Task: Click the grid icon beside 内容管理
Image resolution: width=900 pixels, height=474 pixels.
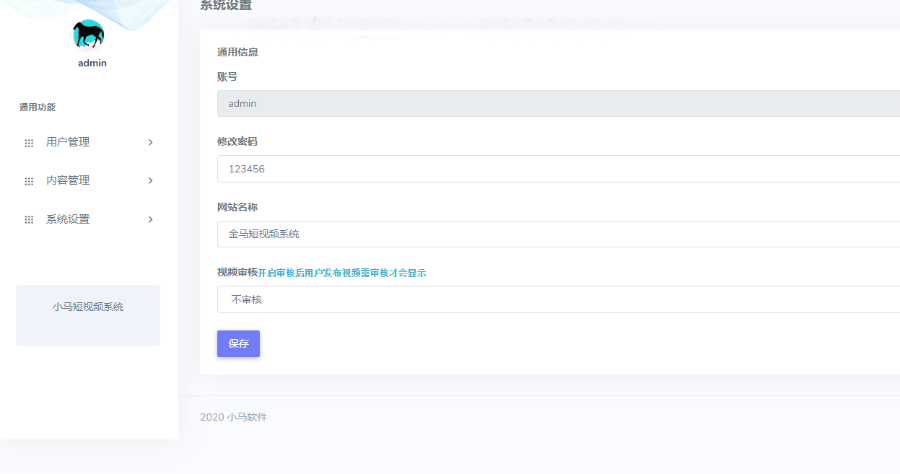Action: (29, 181)
